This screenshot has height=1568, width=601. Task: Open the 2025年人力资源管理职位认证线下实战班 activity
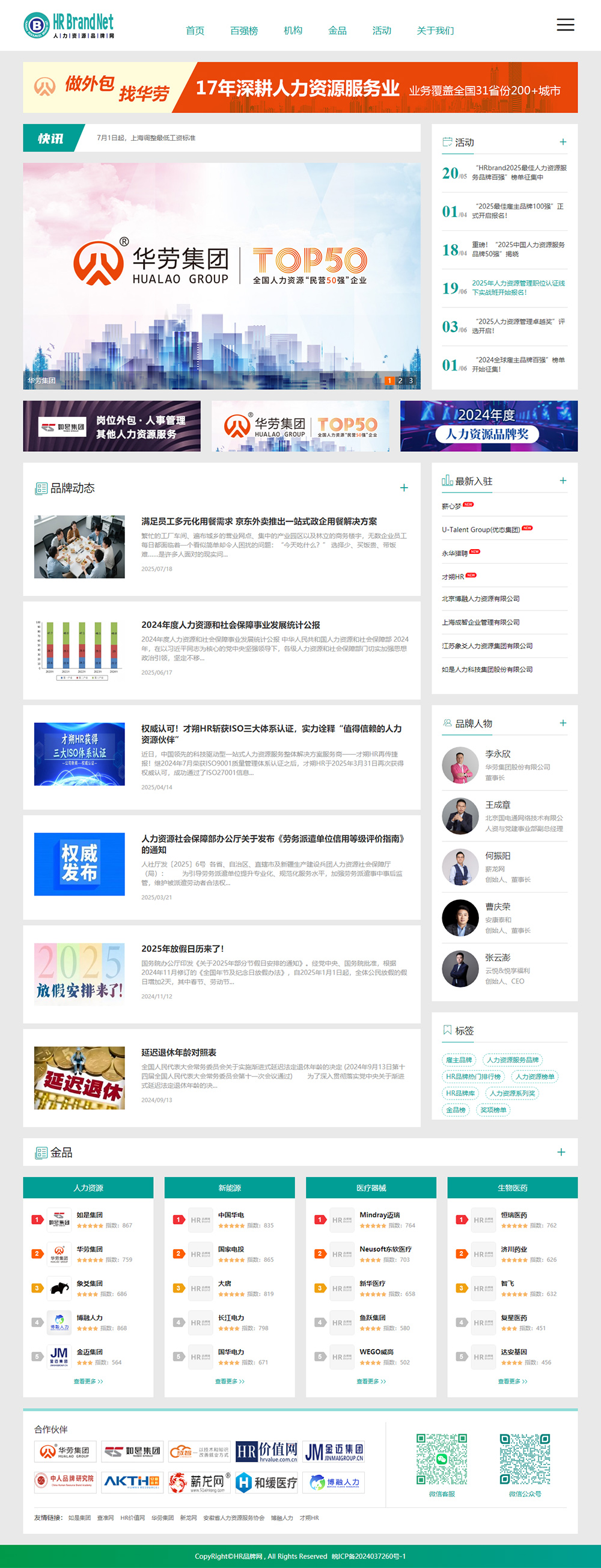click(x=518, y=287)
